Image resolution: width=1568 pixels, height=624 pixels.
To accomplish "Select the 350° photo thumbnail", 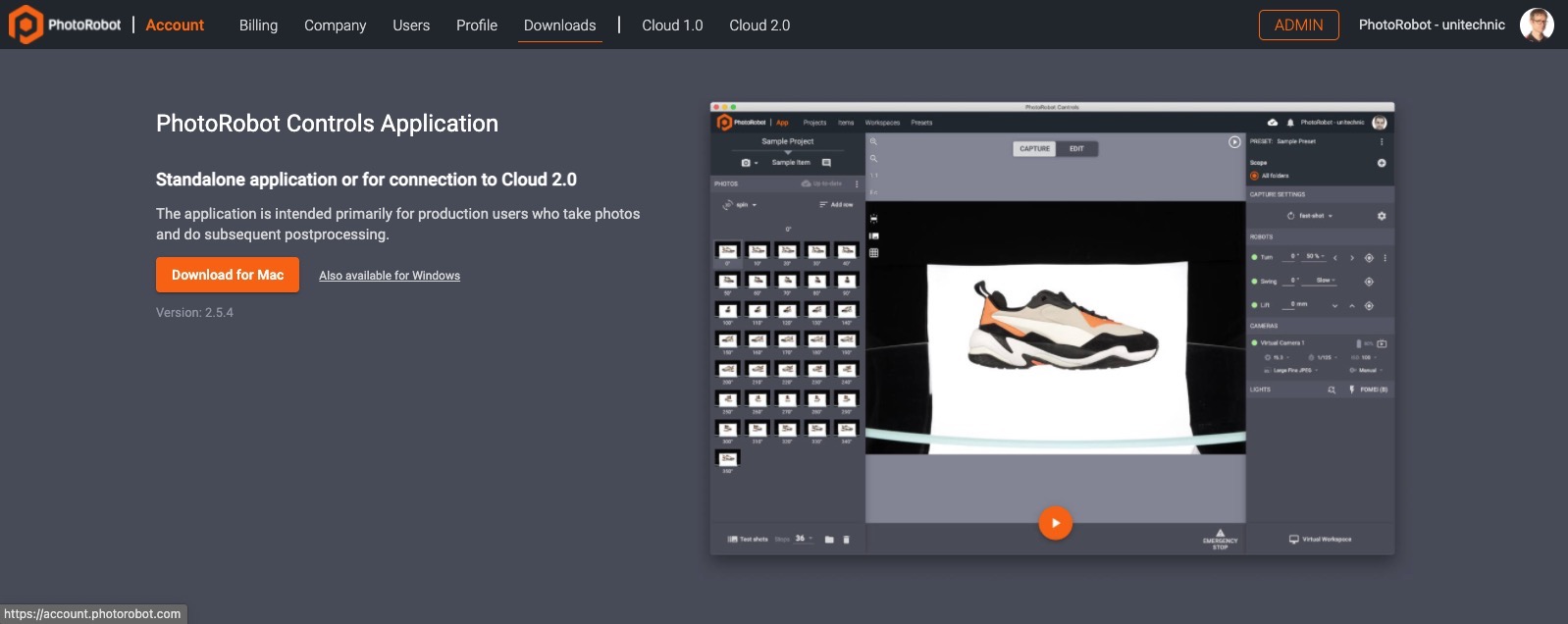I will [x=727, y=459].
